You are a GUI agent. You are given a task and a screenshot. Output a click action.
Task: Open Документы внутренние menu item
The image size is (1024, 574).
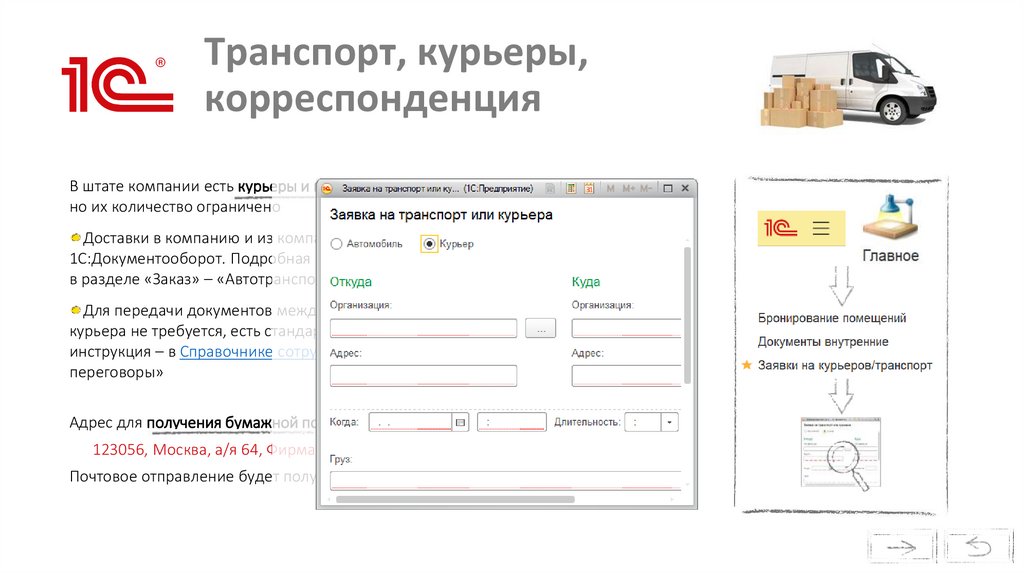pyautogui.click(x=823, y=342)
